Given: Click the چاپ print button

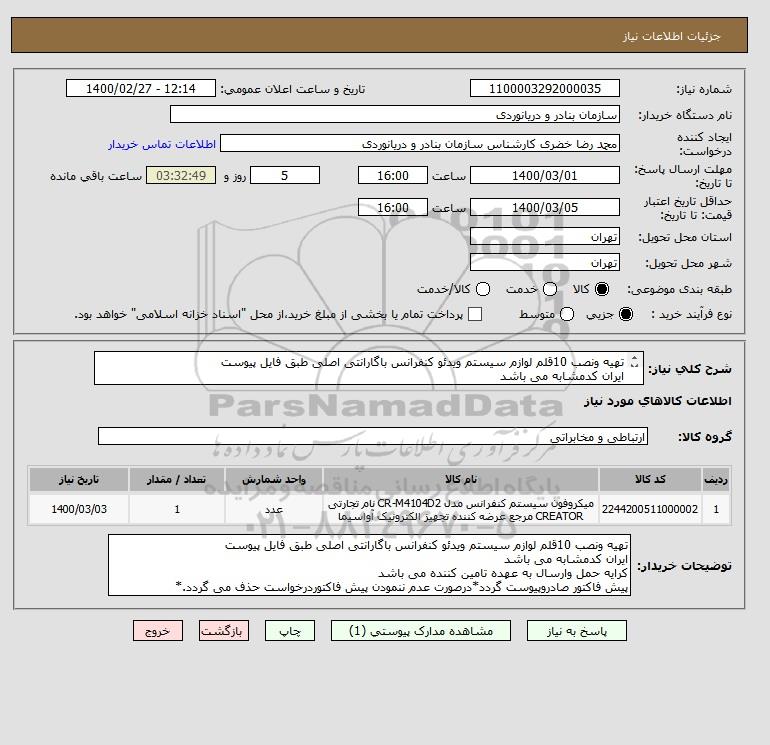Looking at the screenshot, I should 290,631.
